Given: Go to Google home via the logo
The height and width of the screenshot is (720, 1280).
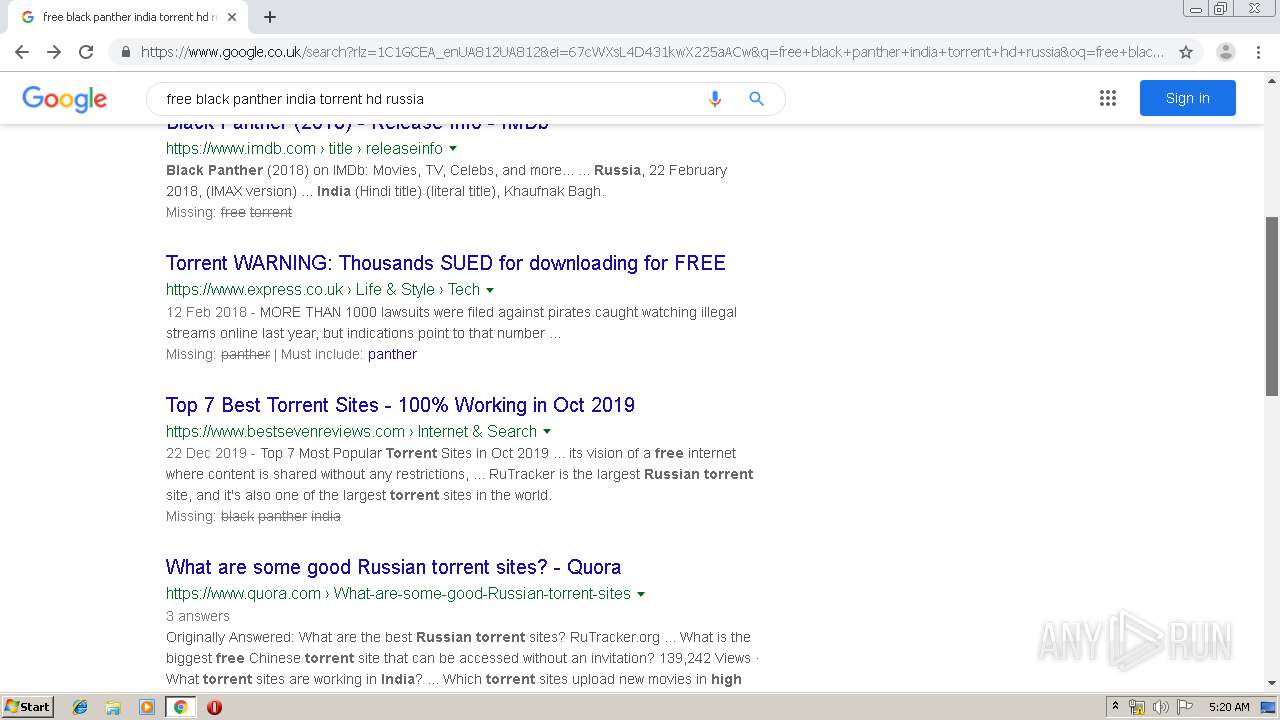Looking at the screenshot, I should click(65, 99).
